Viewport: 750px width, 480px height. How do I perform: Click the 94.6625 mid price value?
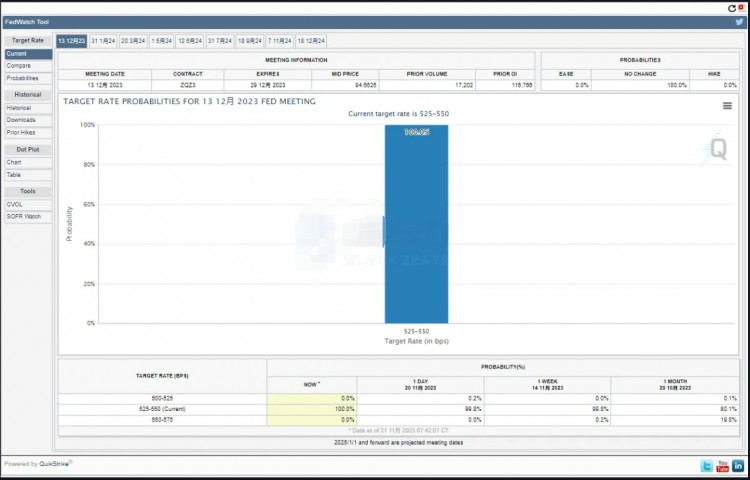[x=364, y=85]
